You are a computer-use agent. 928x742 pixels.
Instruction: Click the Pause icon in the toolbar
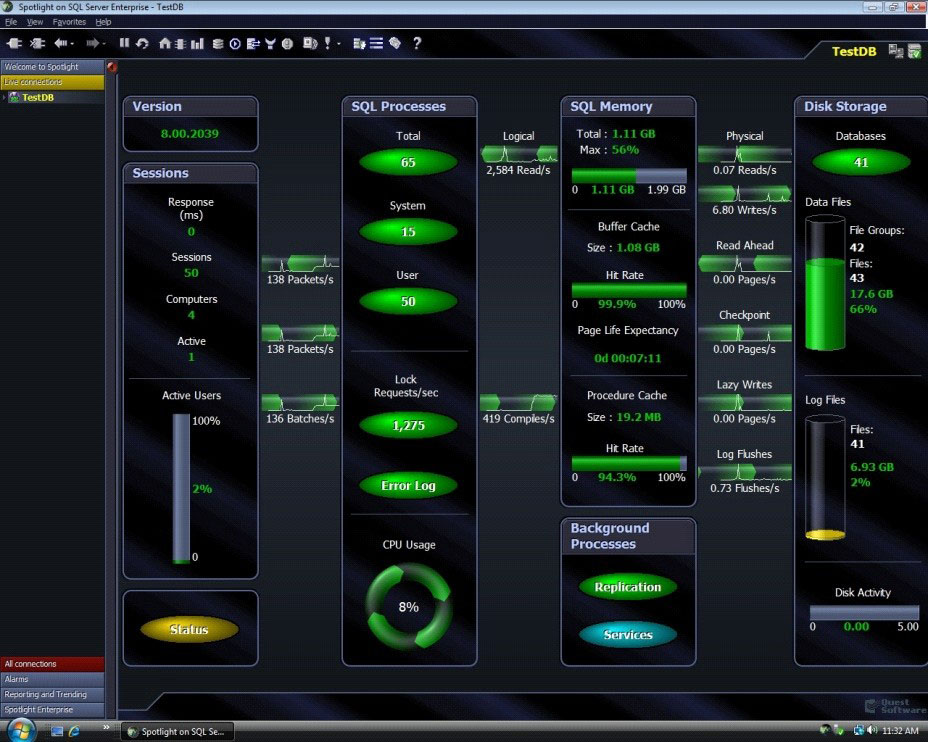pos(125,43)
